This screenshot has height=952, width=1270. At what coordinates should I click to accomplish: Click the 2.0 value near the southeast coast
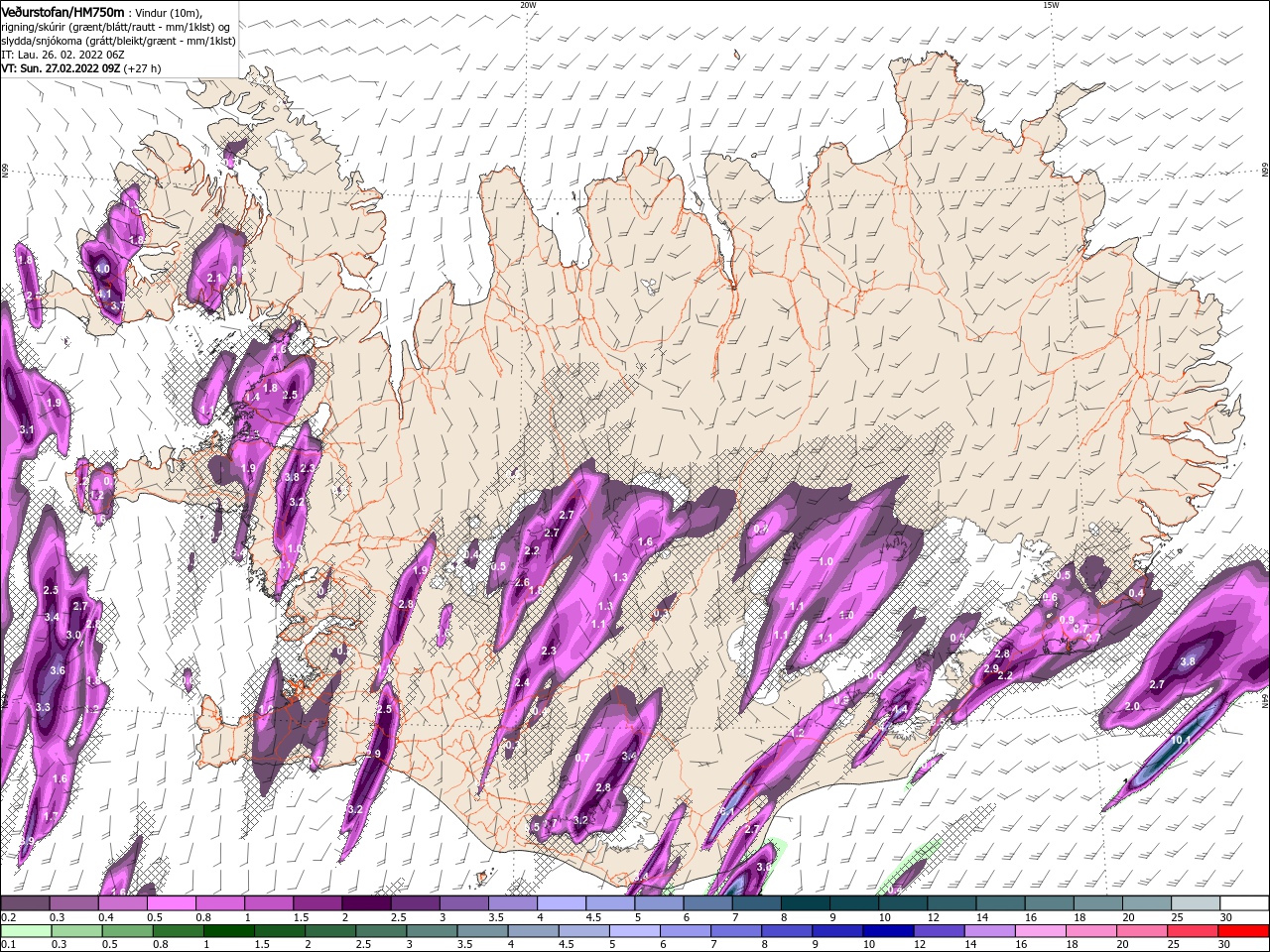1133,706
